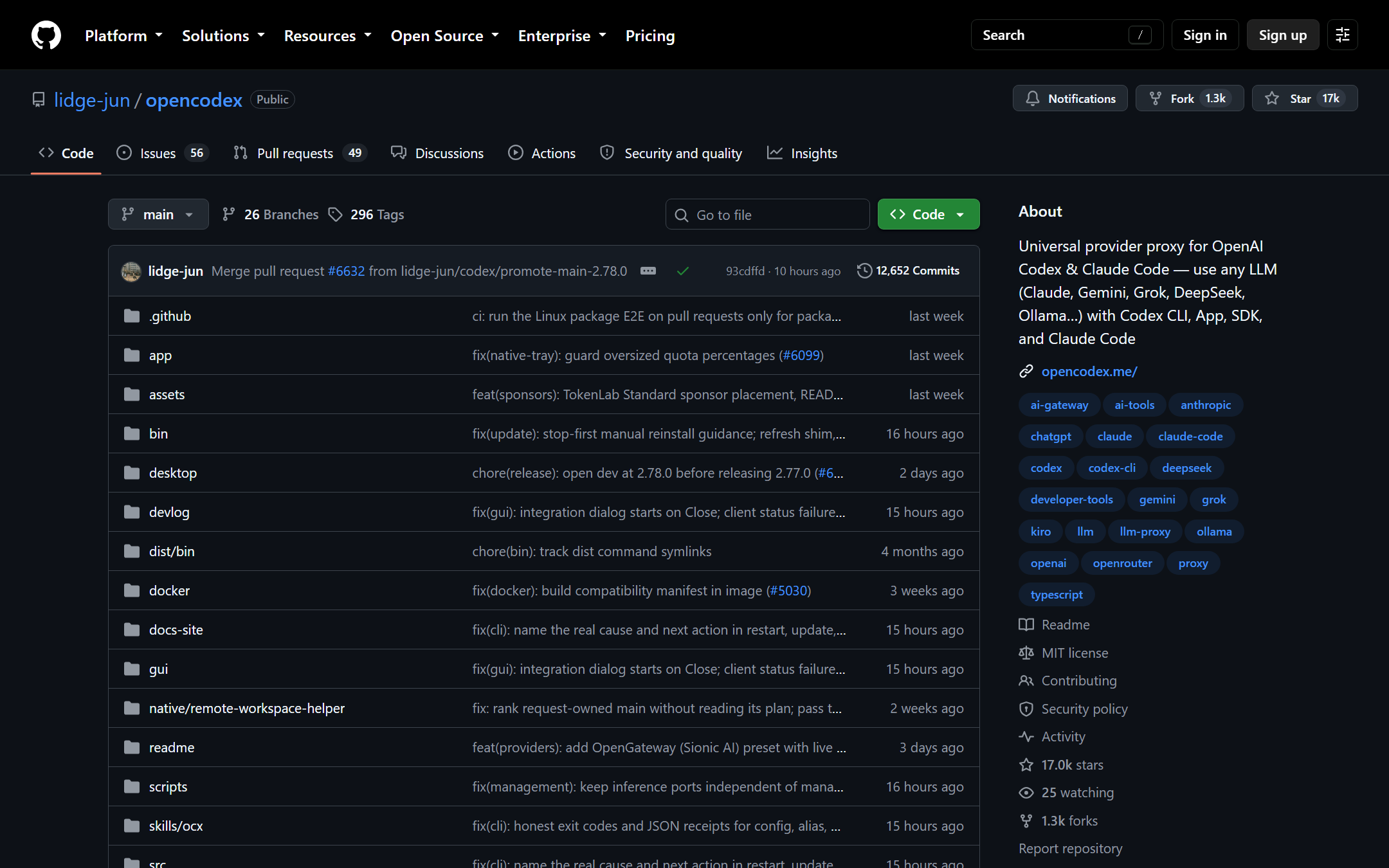Switch to the Insights tab
This screenshot has height=868, width=1389.
[802, 153]
